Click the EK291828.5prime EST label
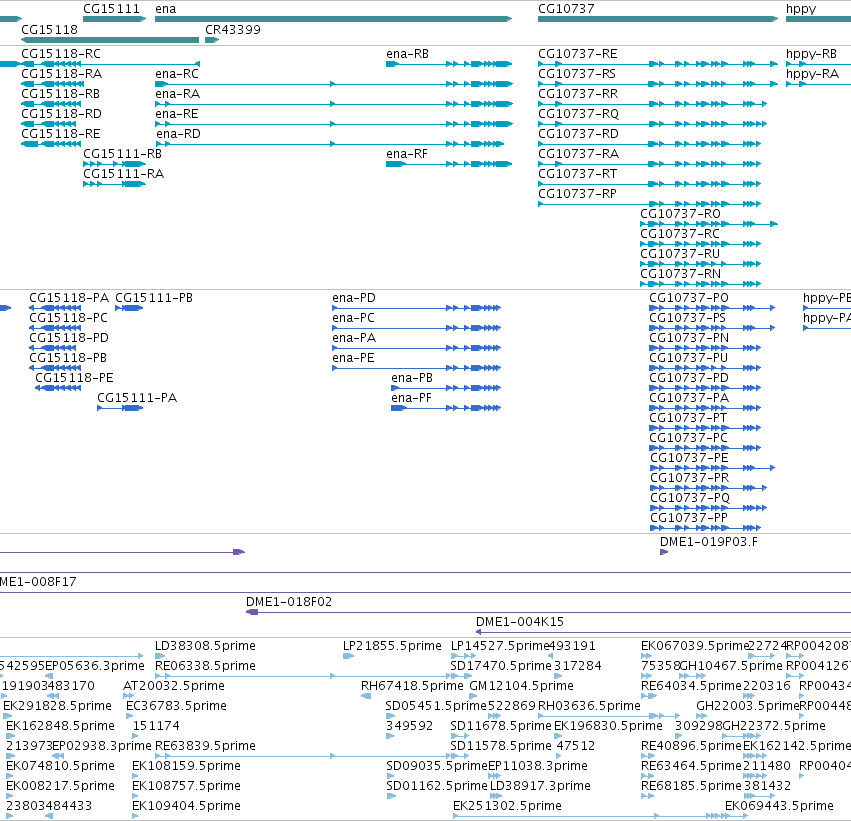Viewport: 851px width, 821px height. click(58, 706)
